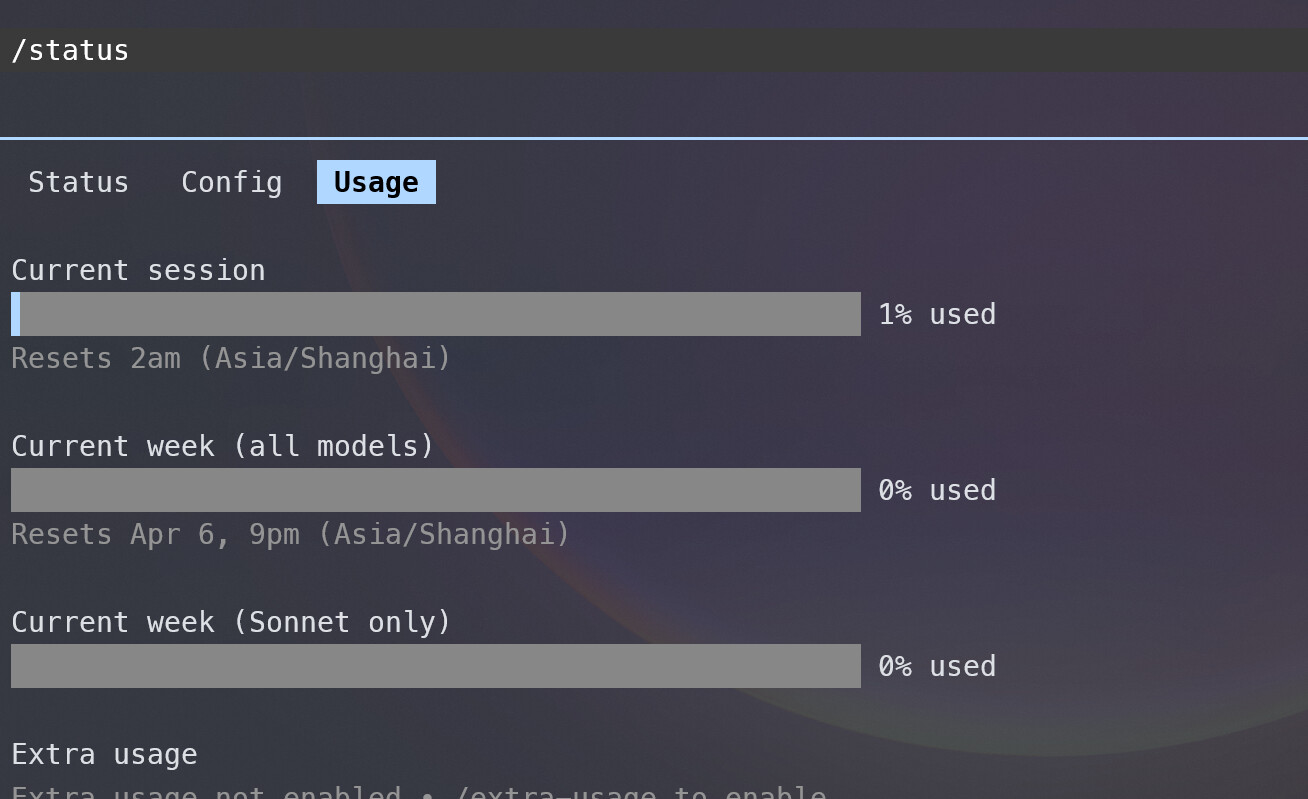Switch to the Status tab
Image resolution: width=1308 pixels, height=799 pixels.
click(x=78, y=182)
